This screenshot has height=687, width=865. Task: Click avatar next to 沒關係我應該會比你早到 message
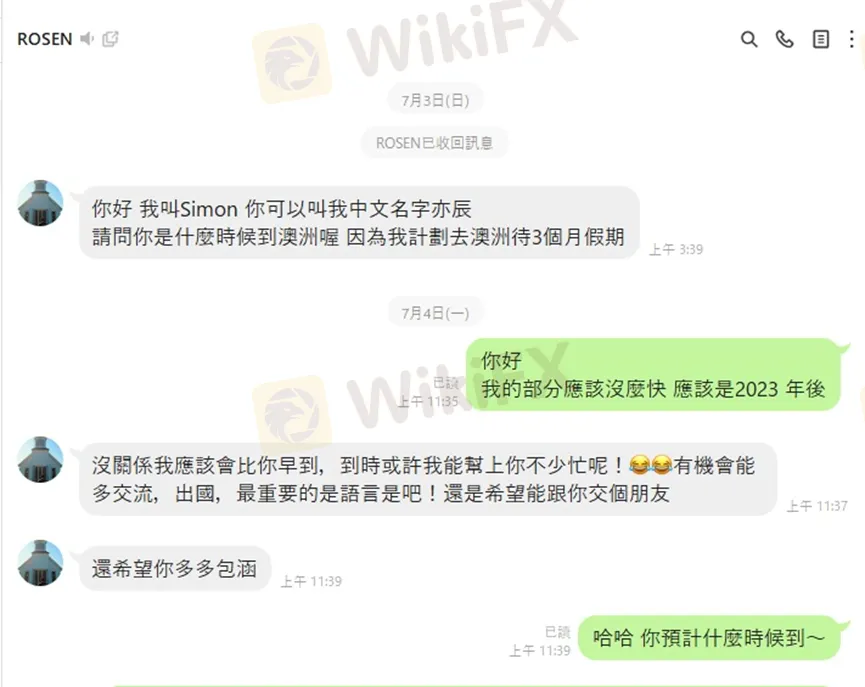click(40, 460)
